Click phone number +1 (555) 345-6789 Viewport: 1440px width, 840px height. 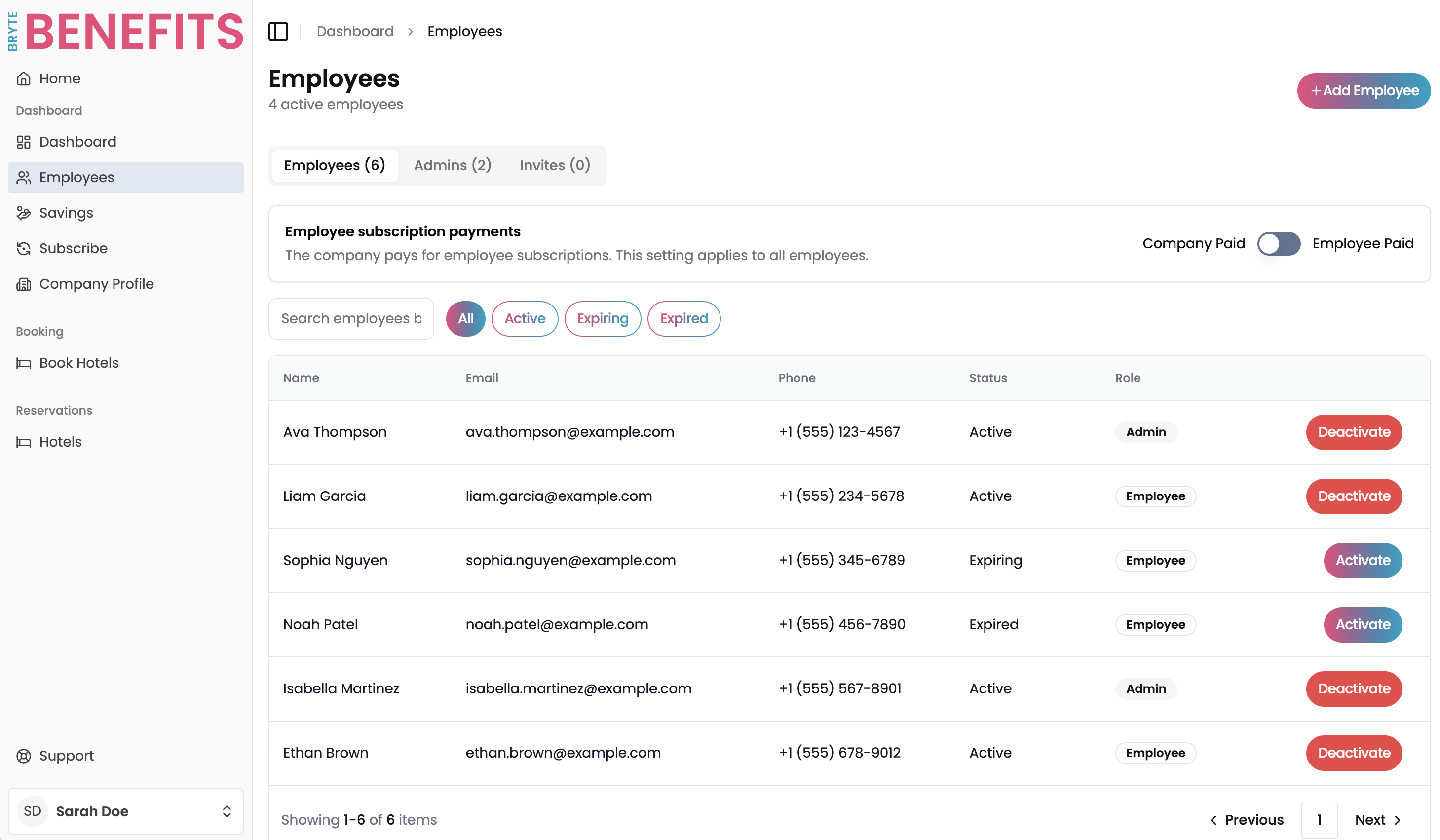pyautogui.click(x=842, y=561)
